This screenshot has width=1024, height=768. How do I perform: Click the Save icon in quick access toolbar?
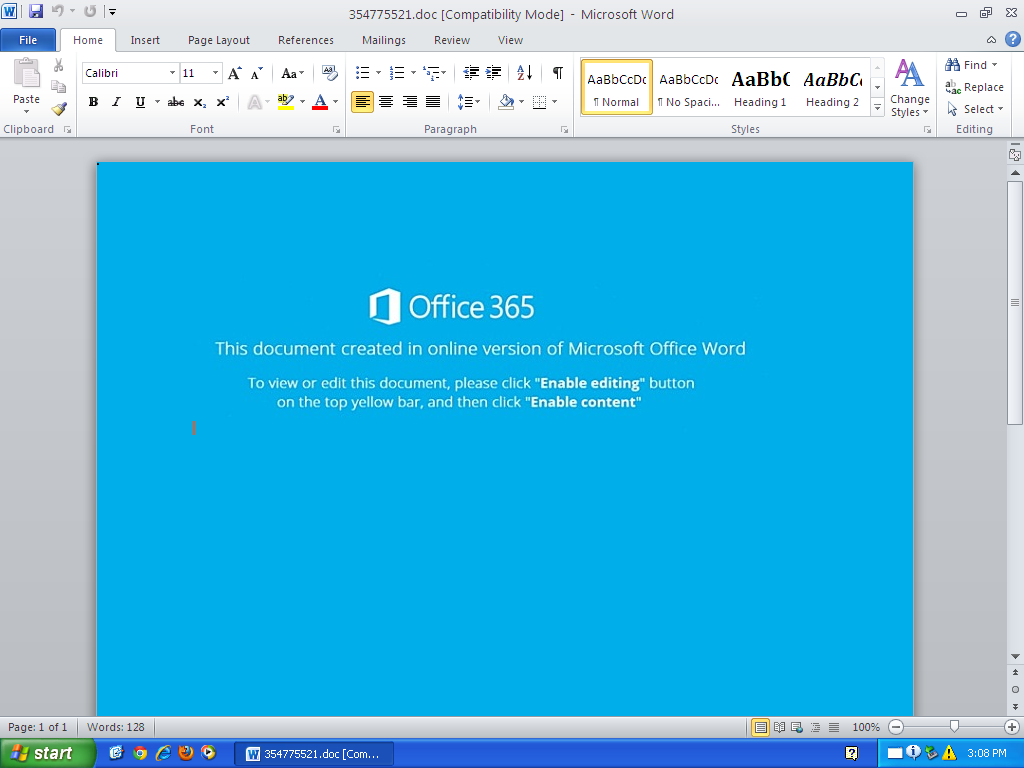tap(35, 11)
